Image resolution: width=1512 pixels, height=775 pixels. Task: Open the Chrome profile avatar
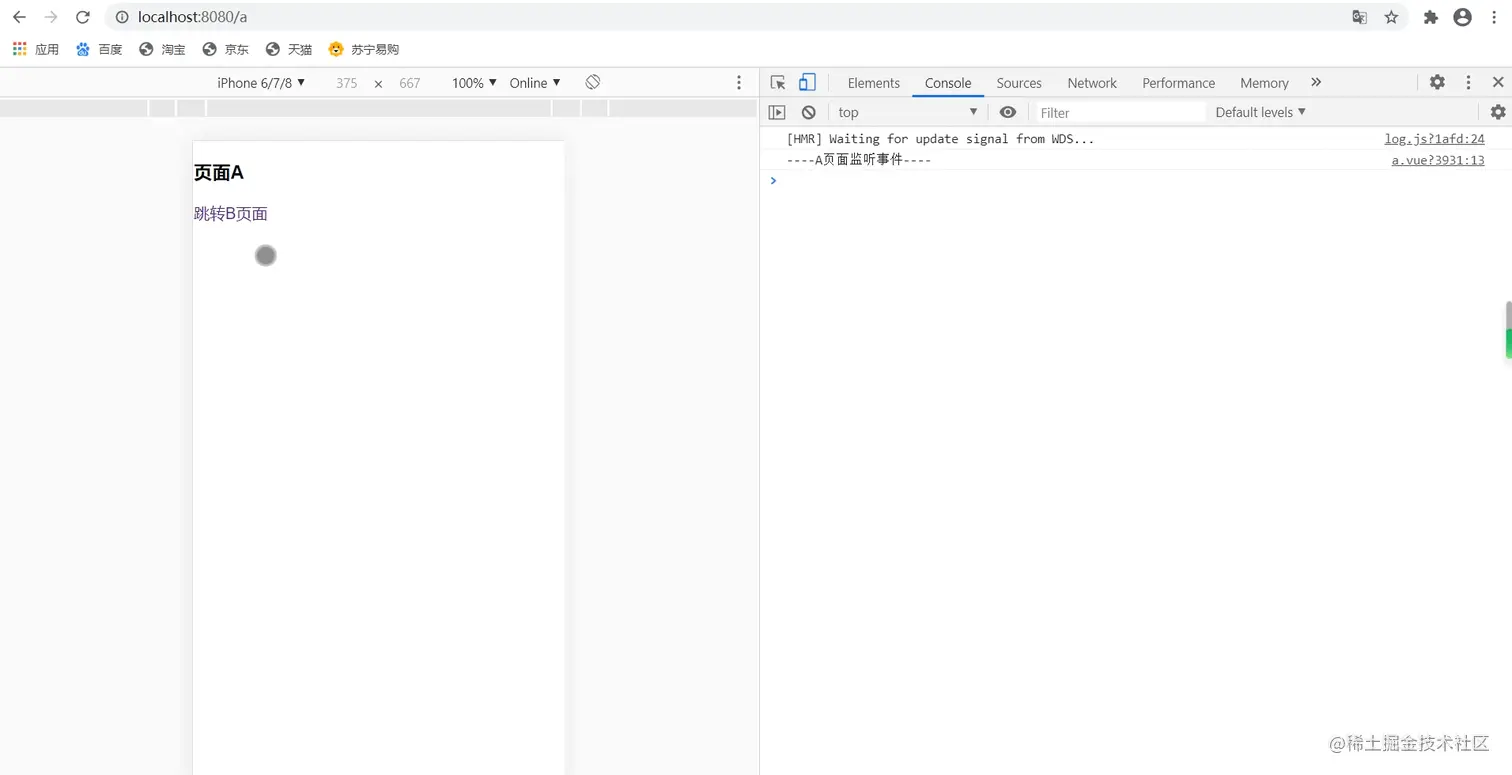click(1462, 17)
